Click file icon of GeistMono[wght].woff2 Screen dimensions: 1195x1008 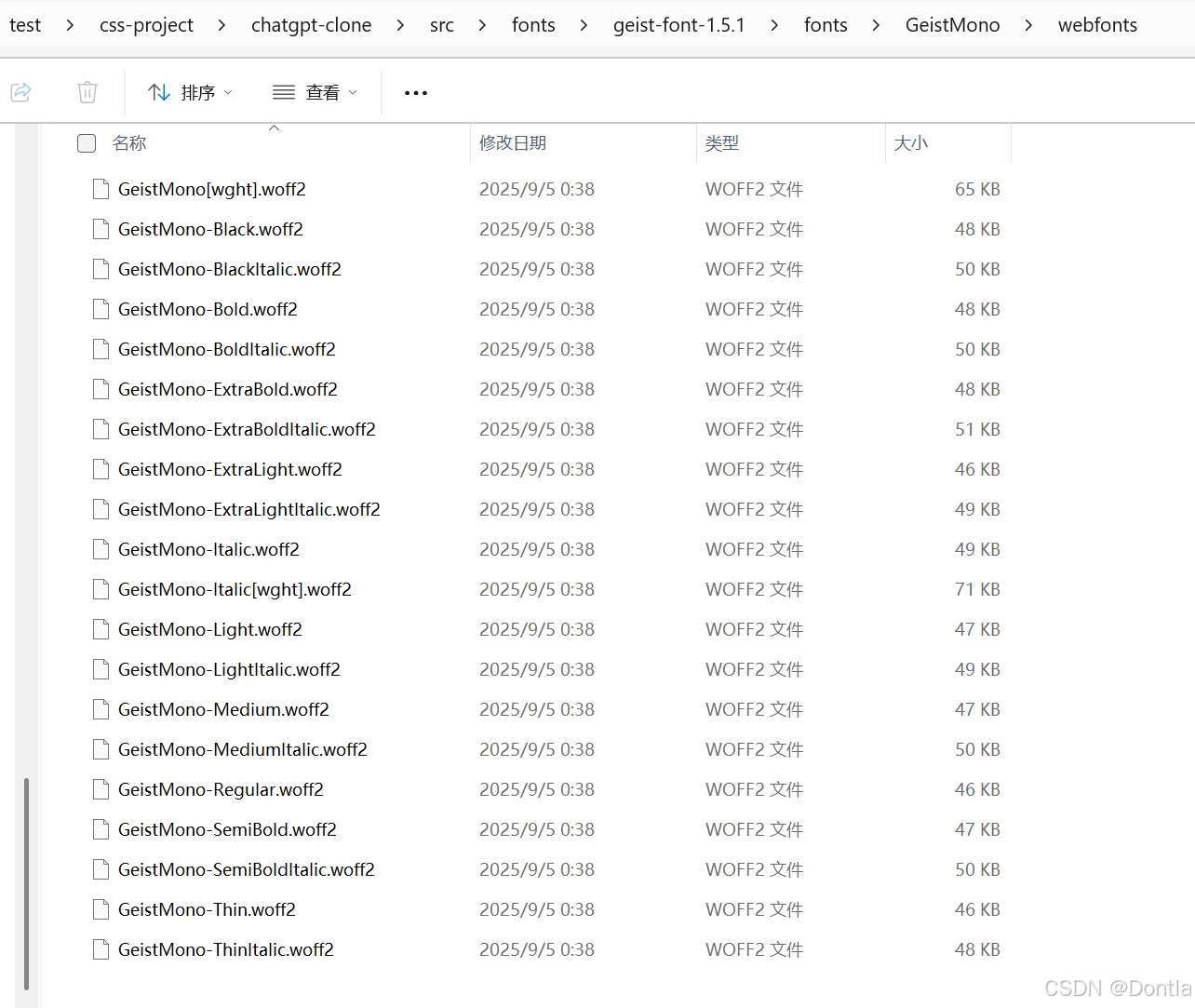coord(101,189)
